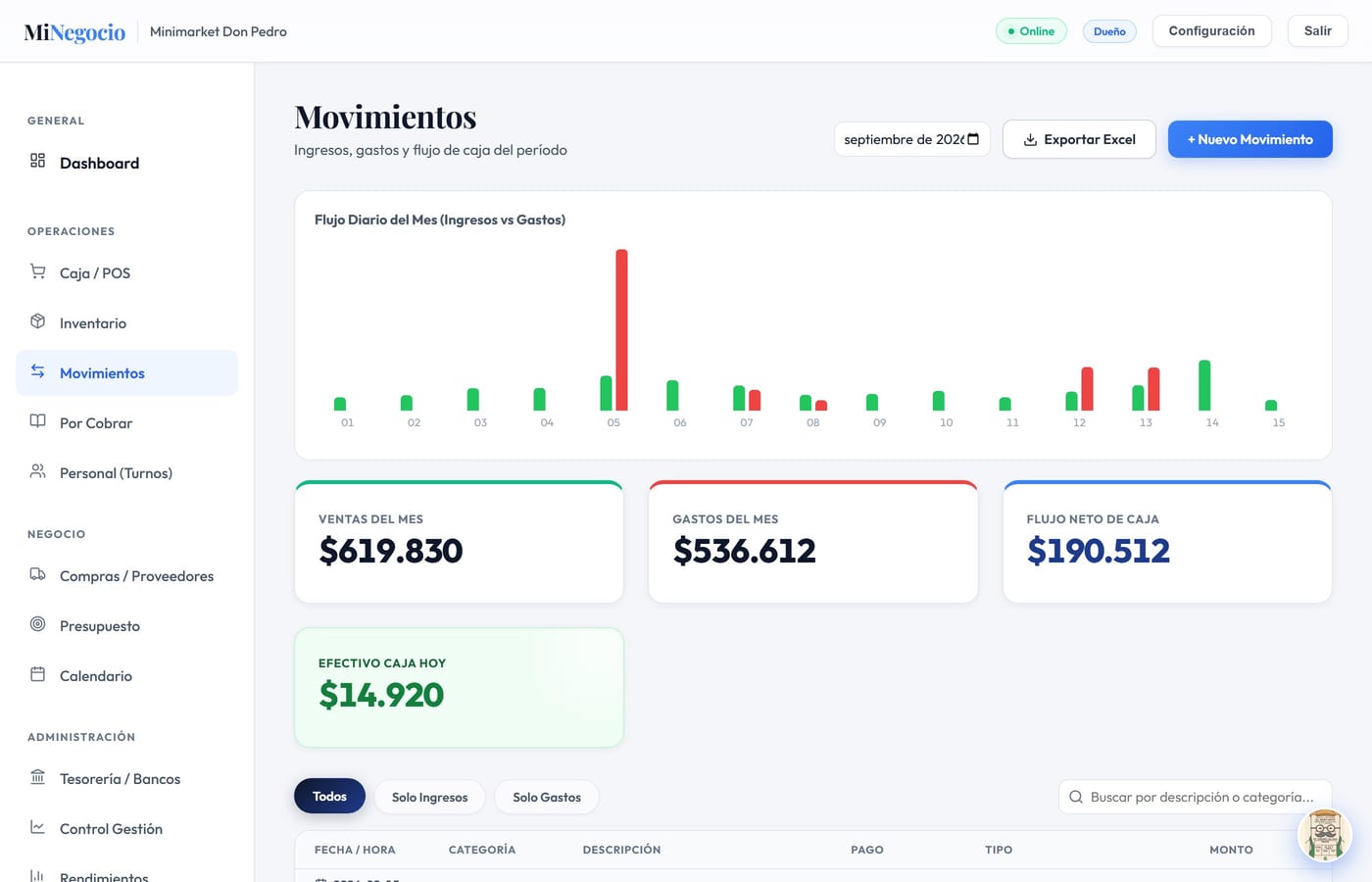Viewport: 1372px width, 882px height.
Task: Click the Flujo Neto de Caja $190.512 value
Action: pyautogui.click(x=1099, y=551)
